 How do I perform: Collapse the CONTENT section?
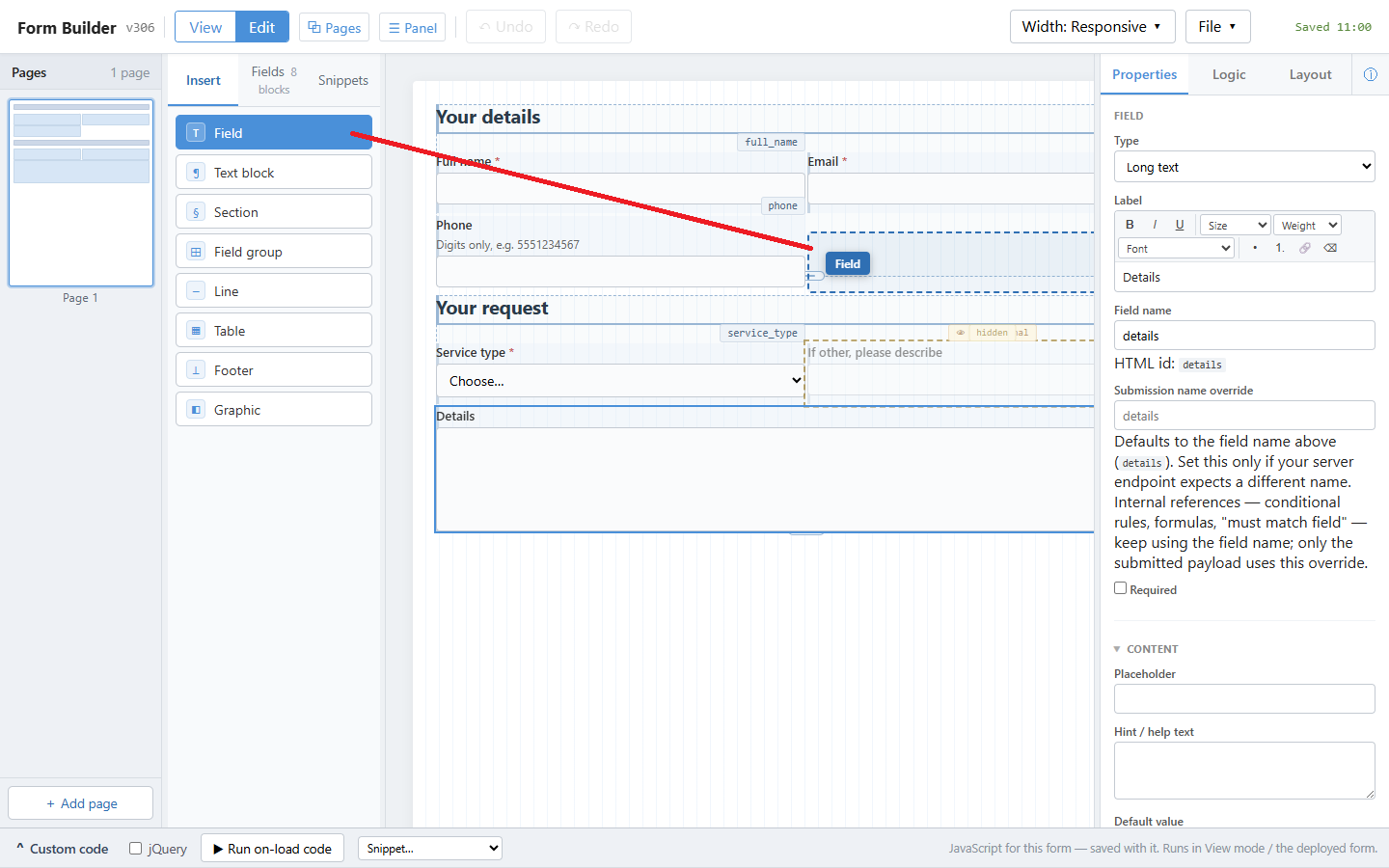coord(1146,649)
